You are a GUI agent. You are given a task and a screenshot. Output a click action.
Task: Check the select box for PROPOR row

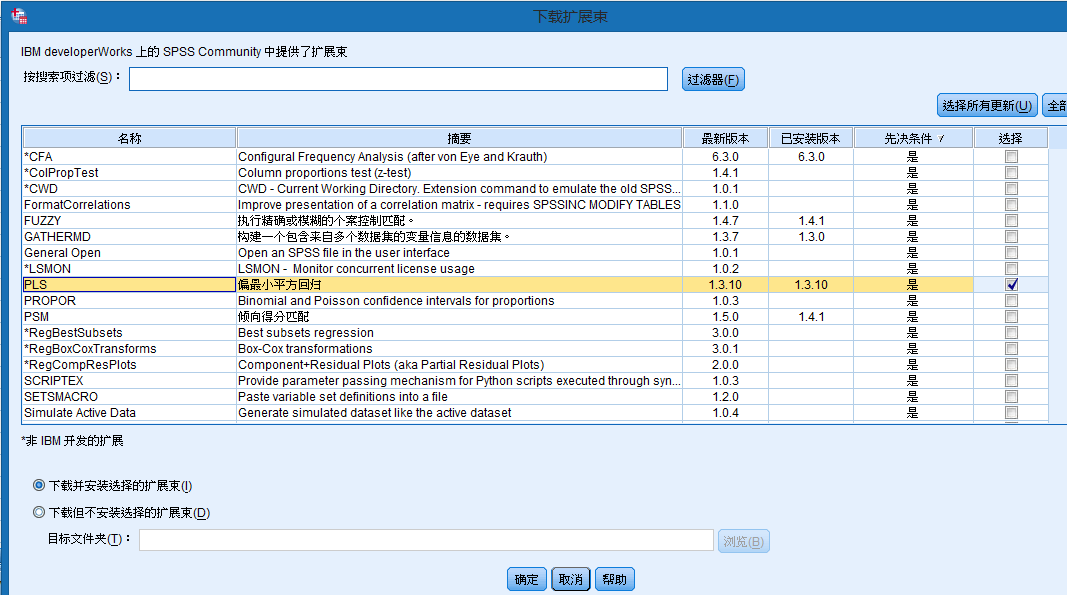[1011, 301]
